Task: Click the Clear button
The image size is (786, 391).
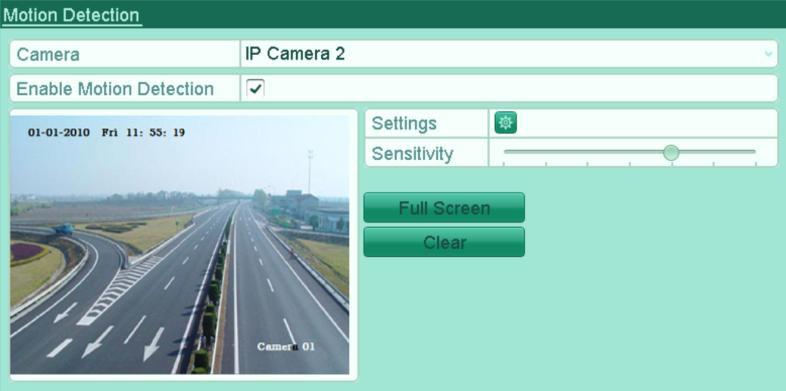Action: (x=444, y=242)
